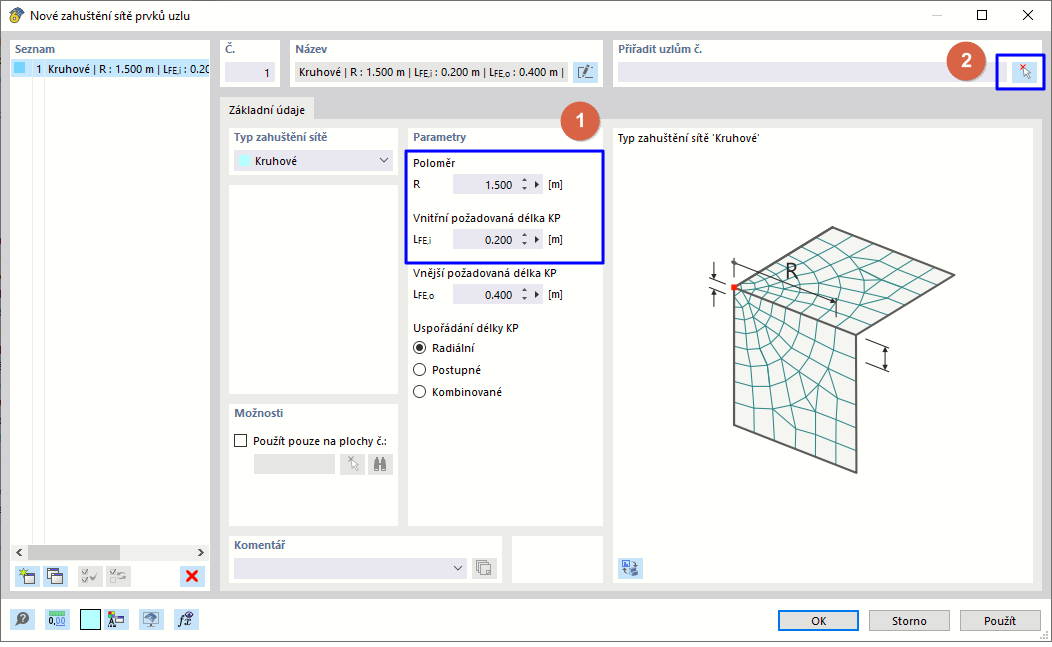Click the copy list item icon

[x=55, y=576]
